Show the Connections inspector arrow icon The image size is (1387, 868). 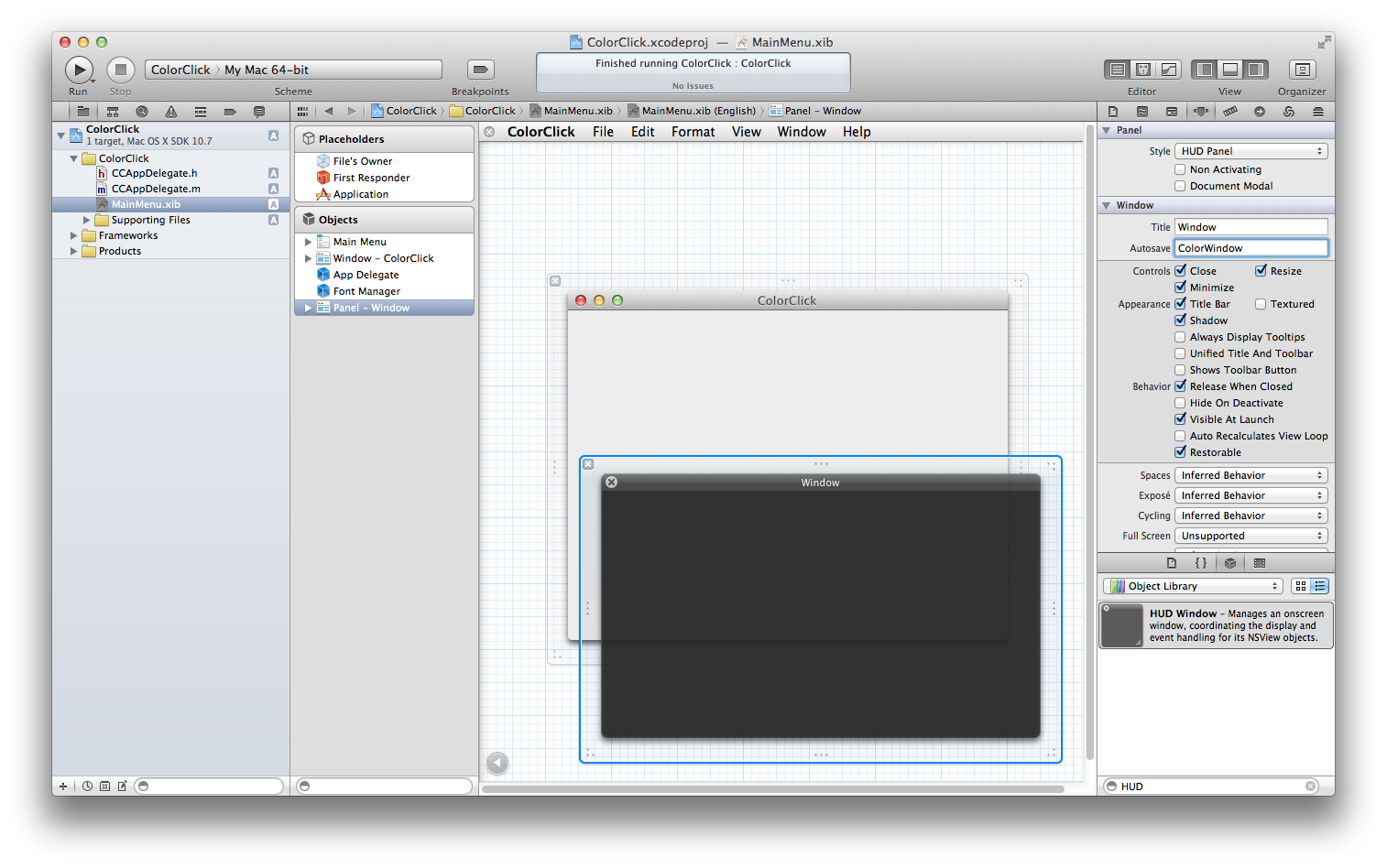pyautogui.click(x=1260, y=112)
